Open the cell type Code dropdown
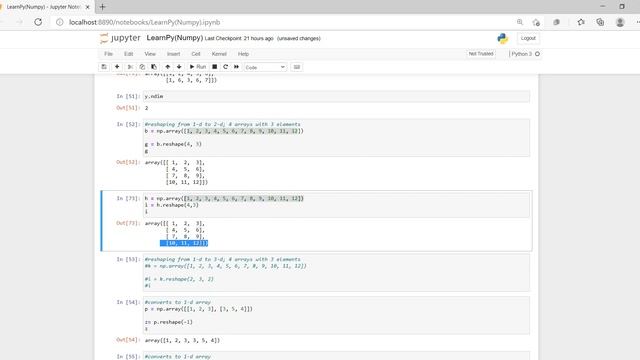The image size is (640, 360). point(265,67)
